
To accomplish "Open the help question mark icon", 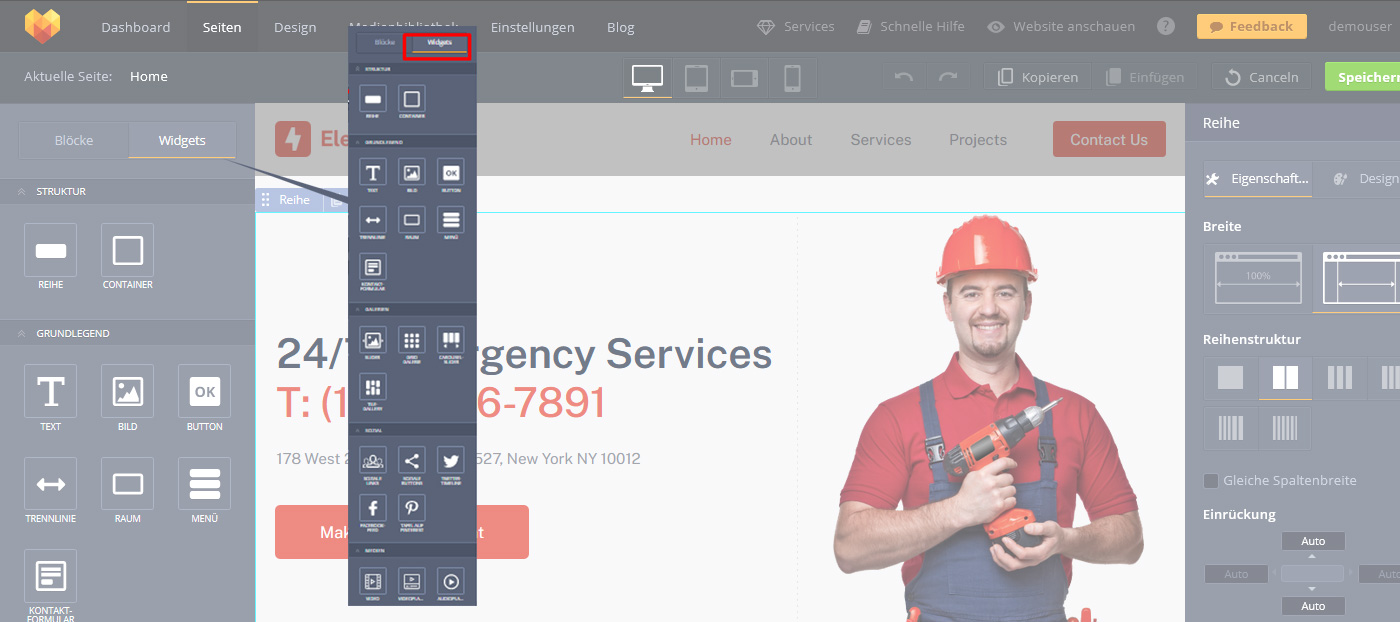I will coord(1165,27).
